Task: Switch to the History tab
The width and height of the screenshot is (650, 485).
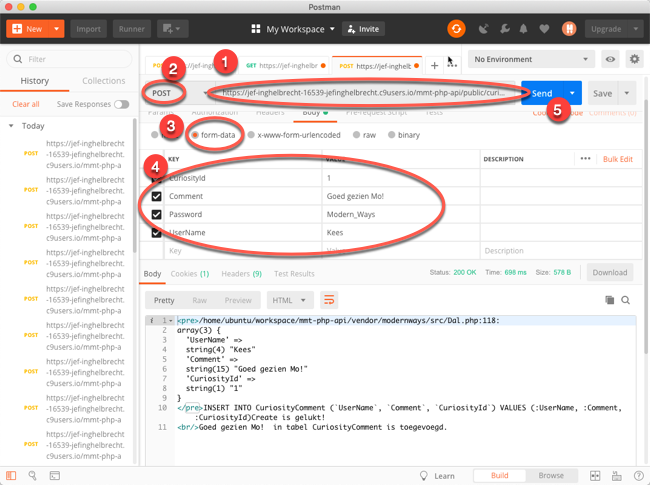Action: (x=35, y=81)
